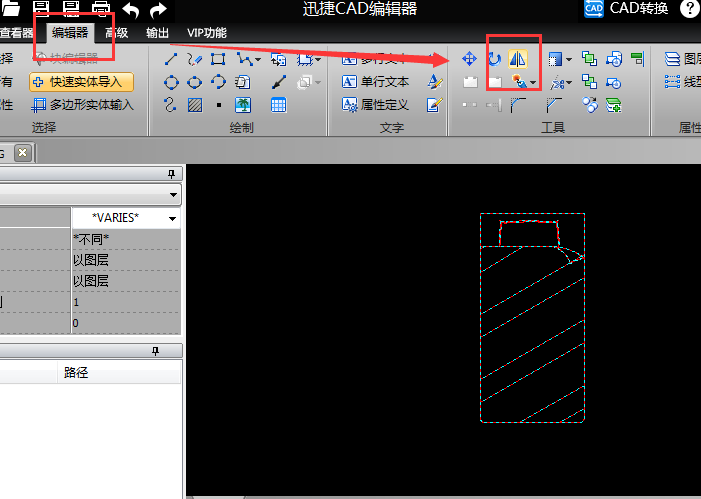Click the add layer green plus icon
701x499 pixels.
click(x=613, y=106)
